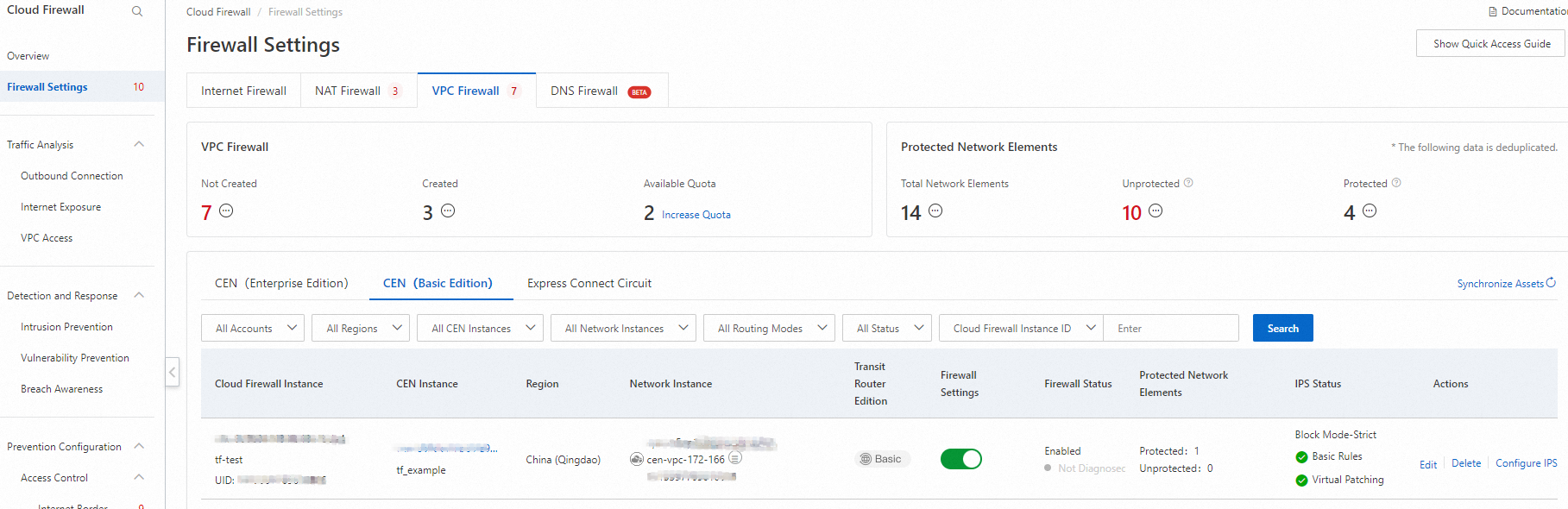Click the Enabled firewall status text
This screenshot has width=1568, height=509.
pos(1062,451)
